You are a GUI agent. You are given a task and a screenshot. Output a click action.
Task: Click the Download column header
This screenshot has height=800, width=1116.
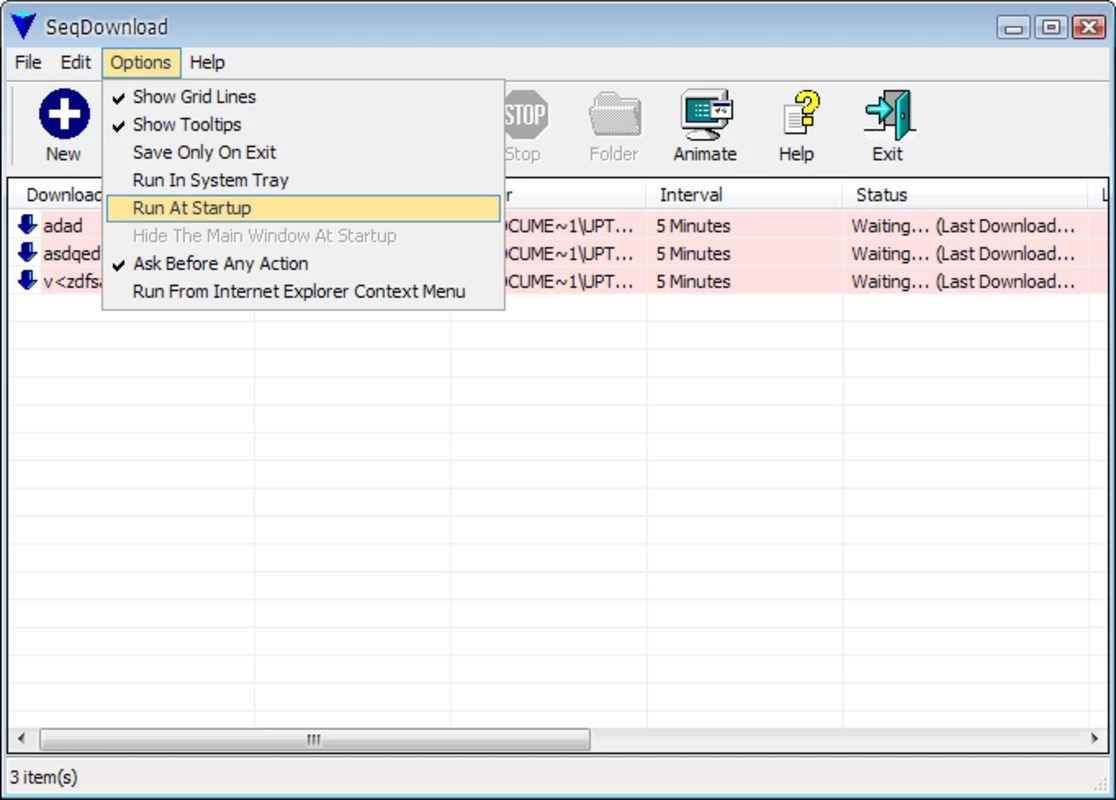tap(57, 195)
